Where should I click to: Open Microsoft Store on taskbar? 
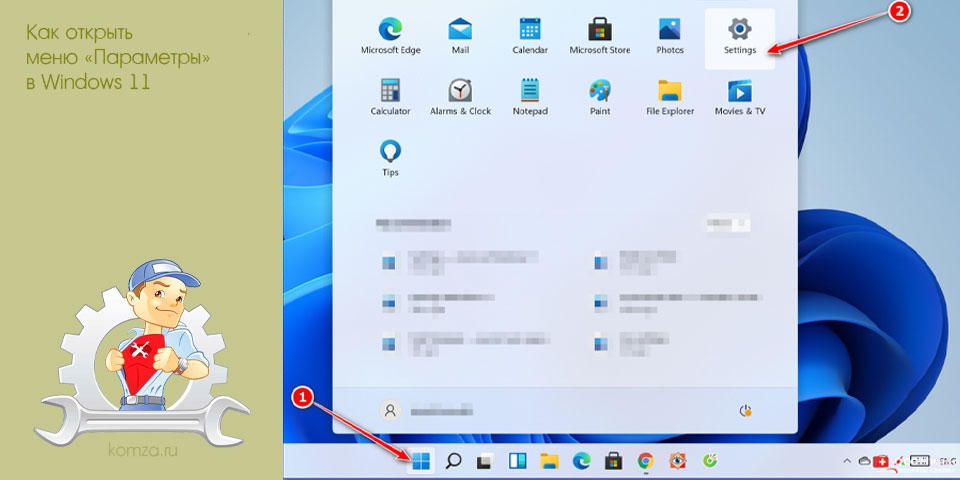pos(613,461)
